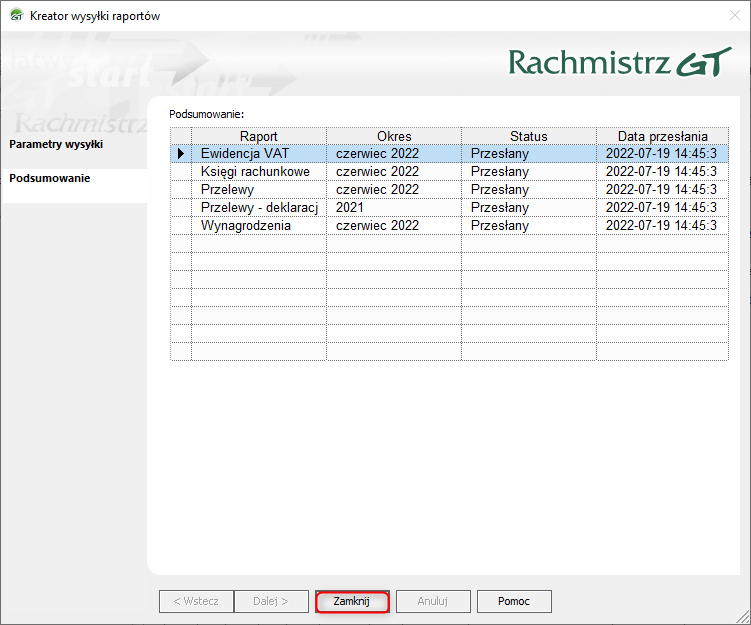
Task: Click the Pomoc button
Action: point(514,602)
